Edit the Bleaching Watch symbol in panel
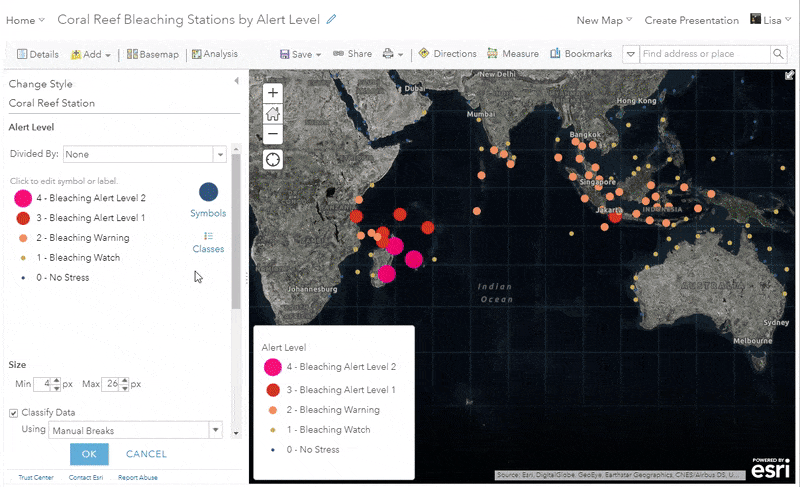The width and height of the screenshot is (800, 487). click(23, 258)
